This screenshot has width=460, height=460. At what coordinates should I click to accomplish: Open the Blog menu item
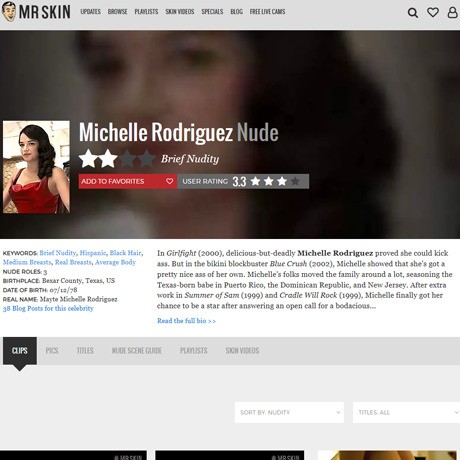click(x=236, y=12)
